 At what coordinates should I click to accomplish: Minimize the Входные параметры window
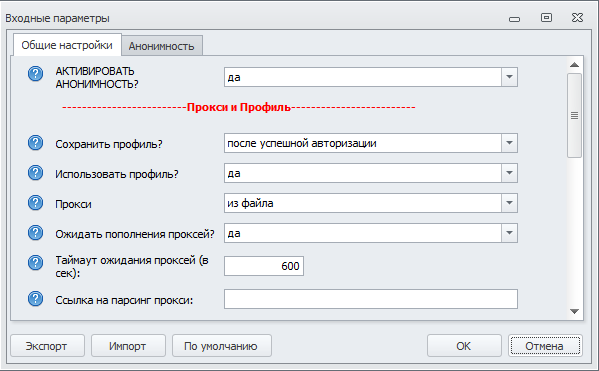(515, 19)
